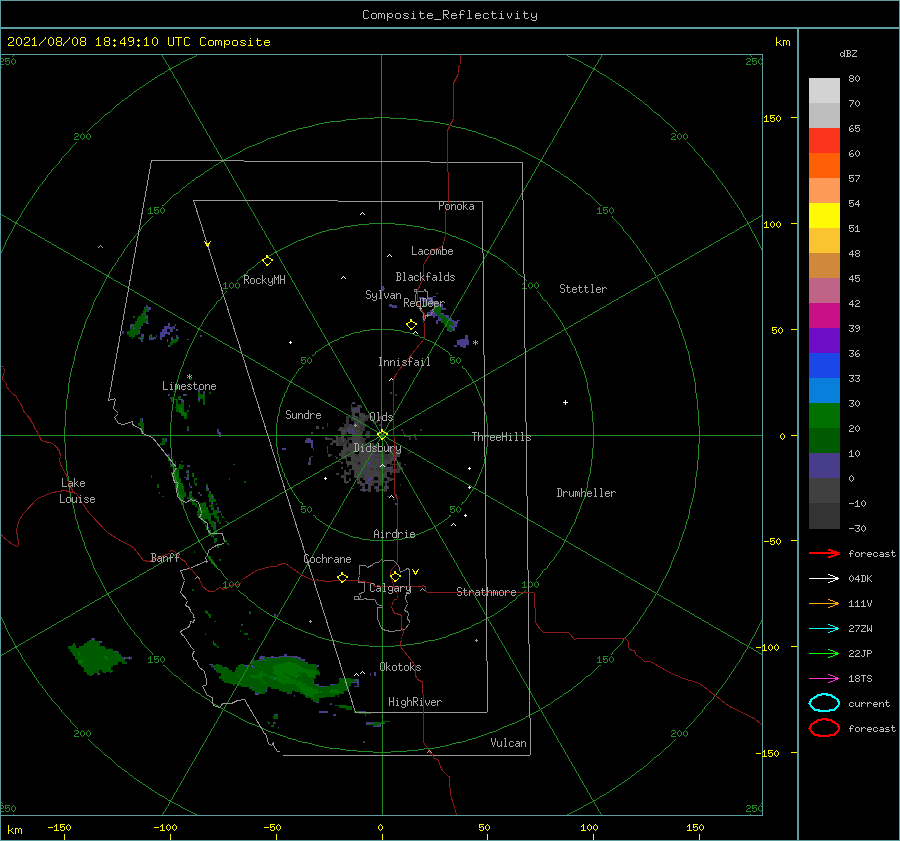900x841 pixels.
Task: Click the yellow V marker northwest of RockyMH
Action: pos(208,244)
